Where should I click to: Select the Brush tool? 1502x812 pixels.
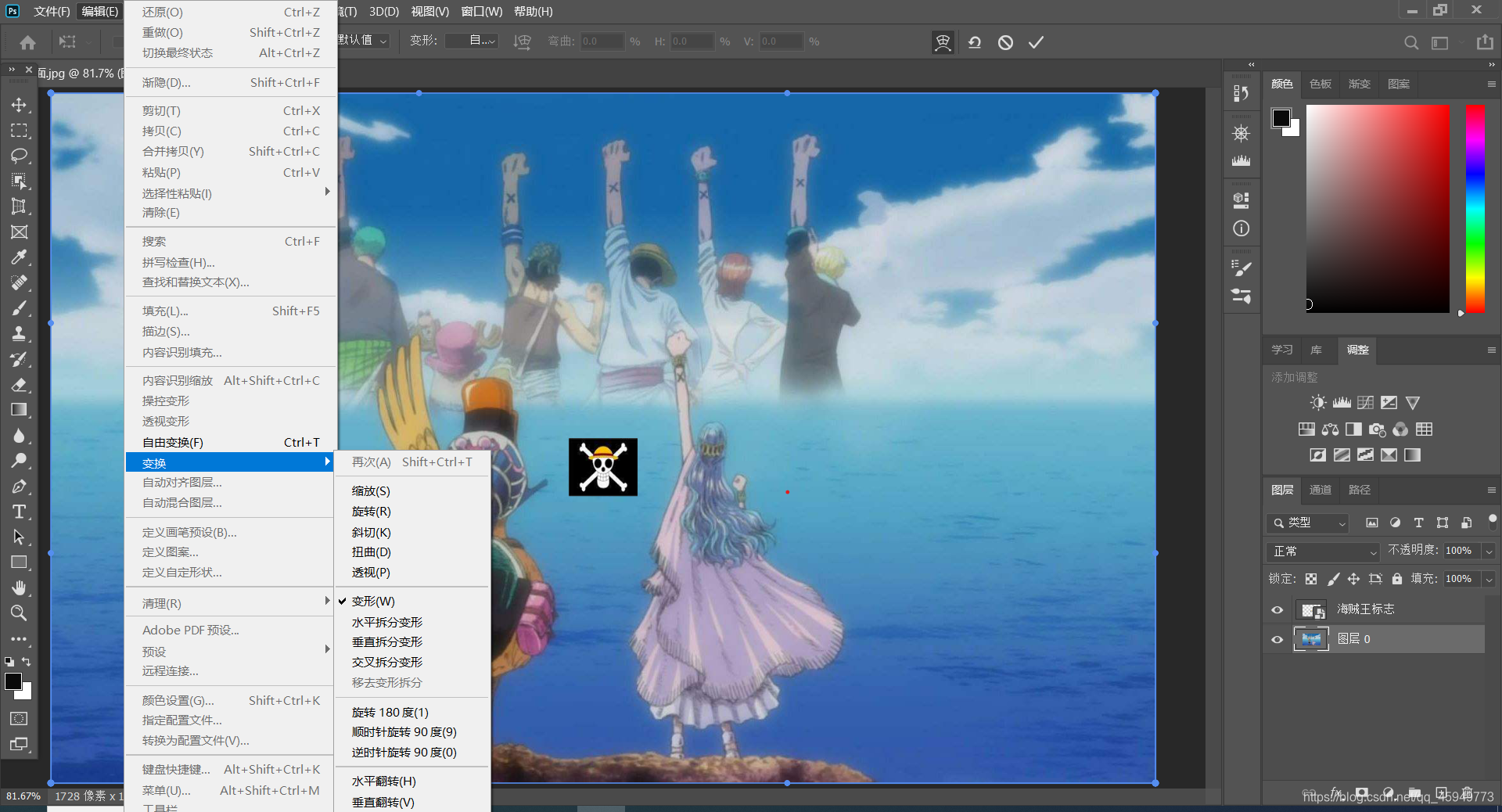point(19,308)
